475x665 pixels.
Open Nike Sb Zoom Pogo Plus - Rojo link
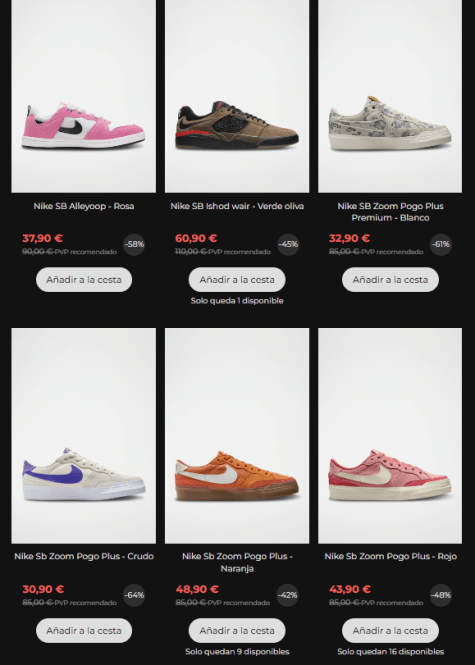tap(390, 556)
